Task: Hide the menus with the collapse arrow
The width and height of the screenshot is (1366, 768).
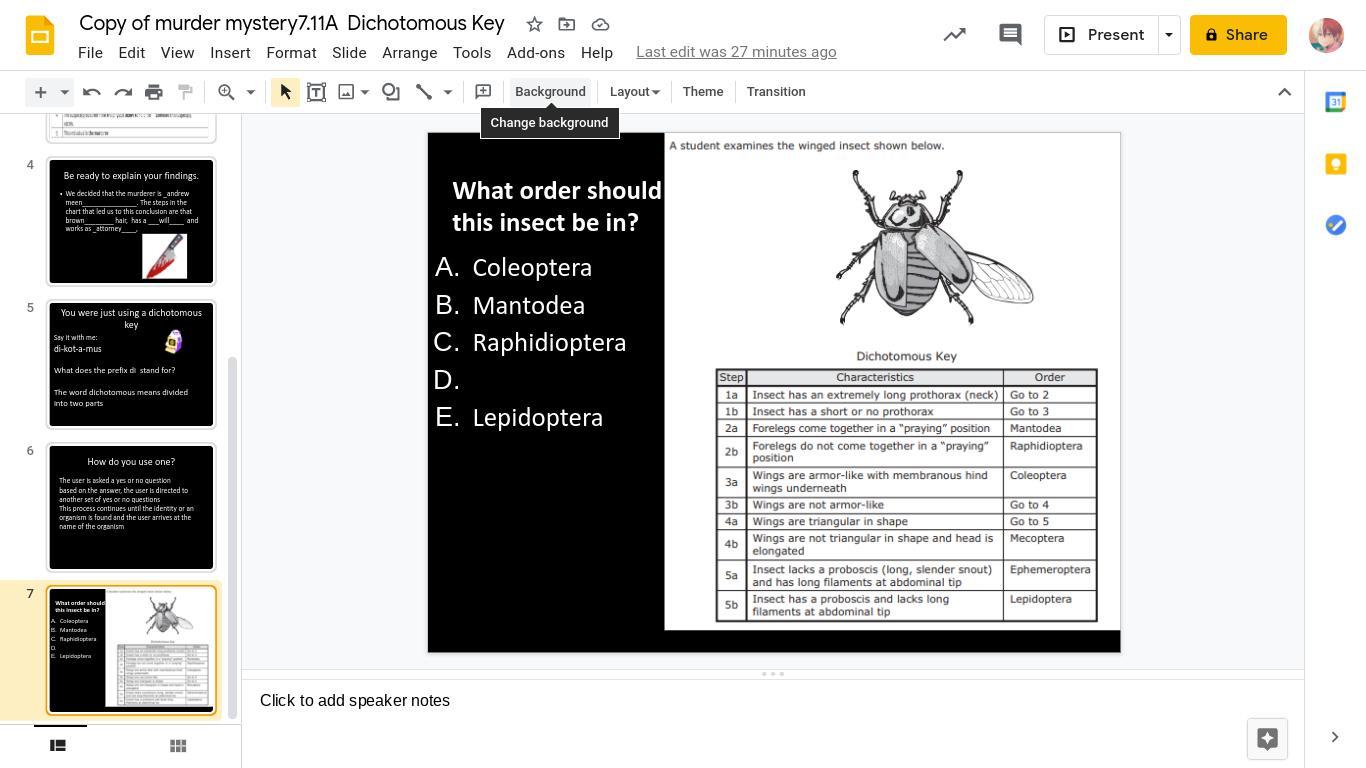Action: click(1285, 92)
